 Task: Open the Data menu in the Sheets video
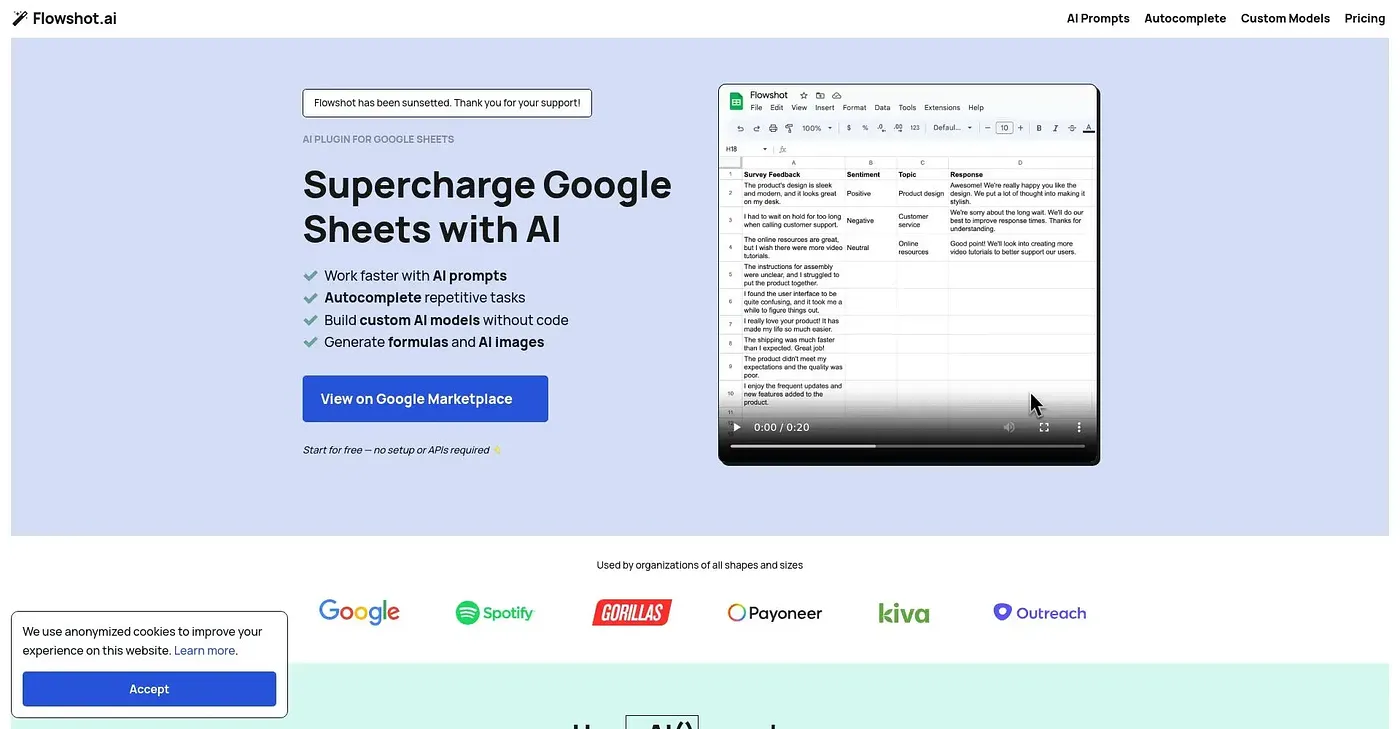coord(882,108)
